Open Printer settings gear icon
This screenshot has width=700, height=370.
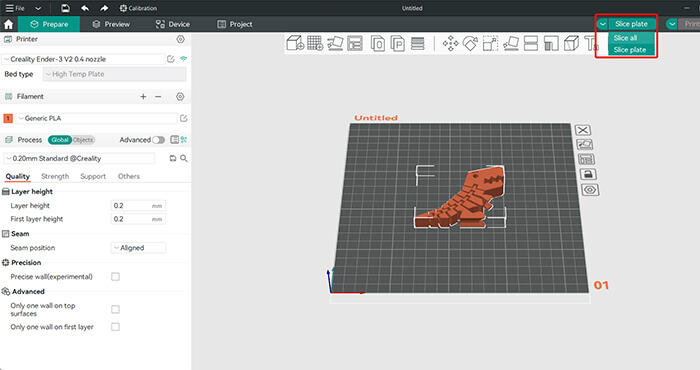click(x=180, y=39)
